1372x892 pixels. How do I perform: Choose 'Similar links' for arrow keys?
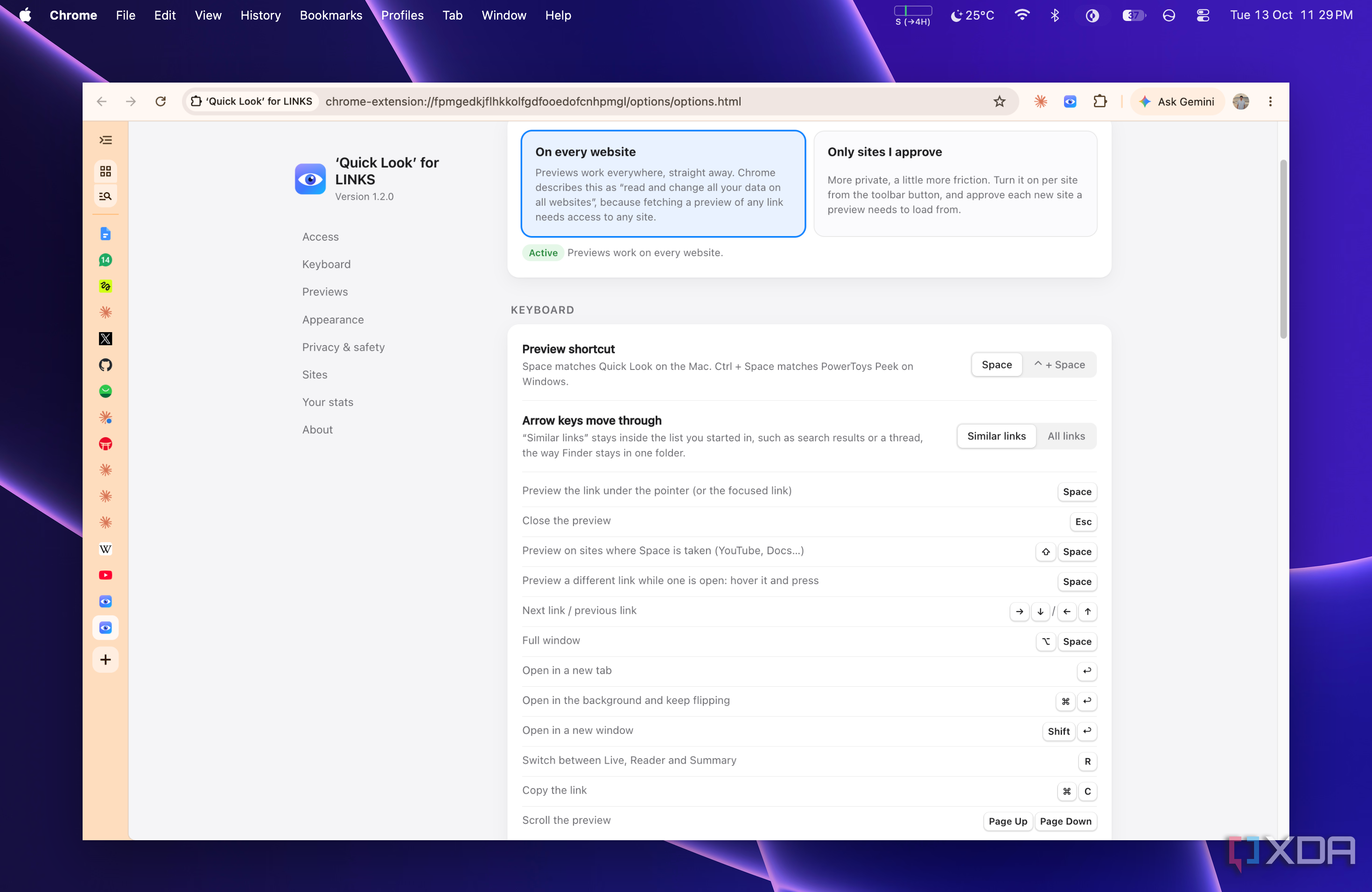click(x=996, y=436)
